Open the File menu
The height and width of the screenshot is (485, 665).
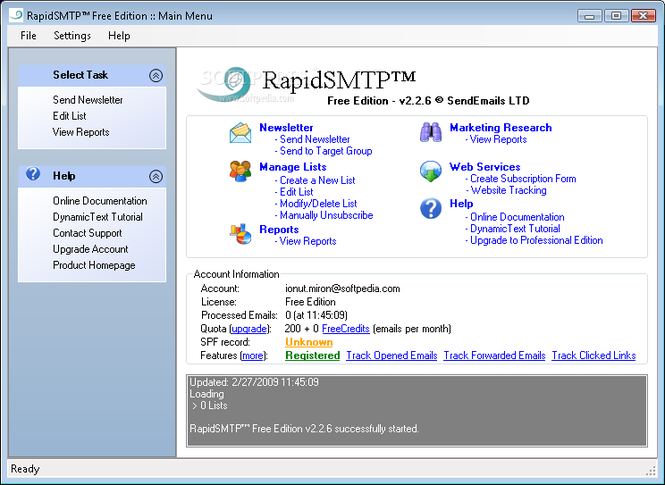tap(28, 36)
